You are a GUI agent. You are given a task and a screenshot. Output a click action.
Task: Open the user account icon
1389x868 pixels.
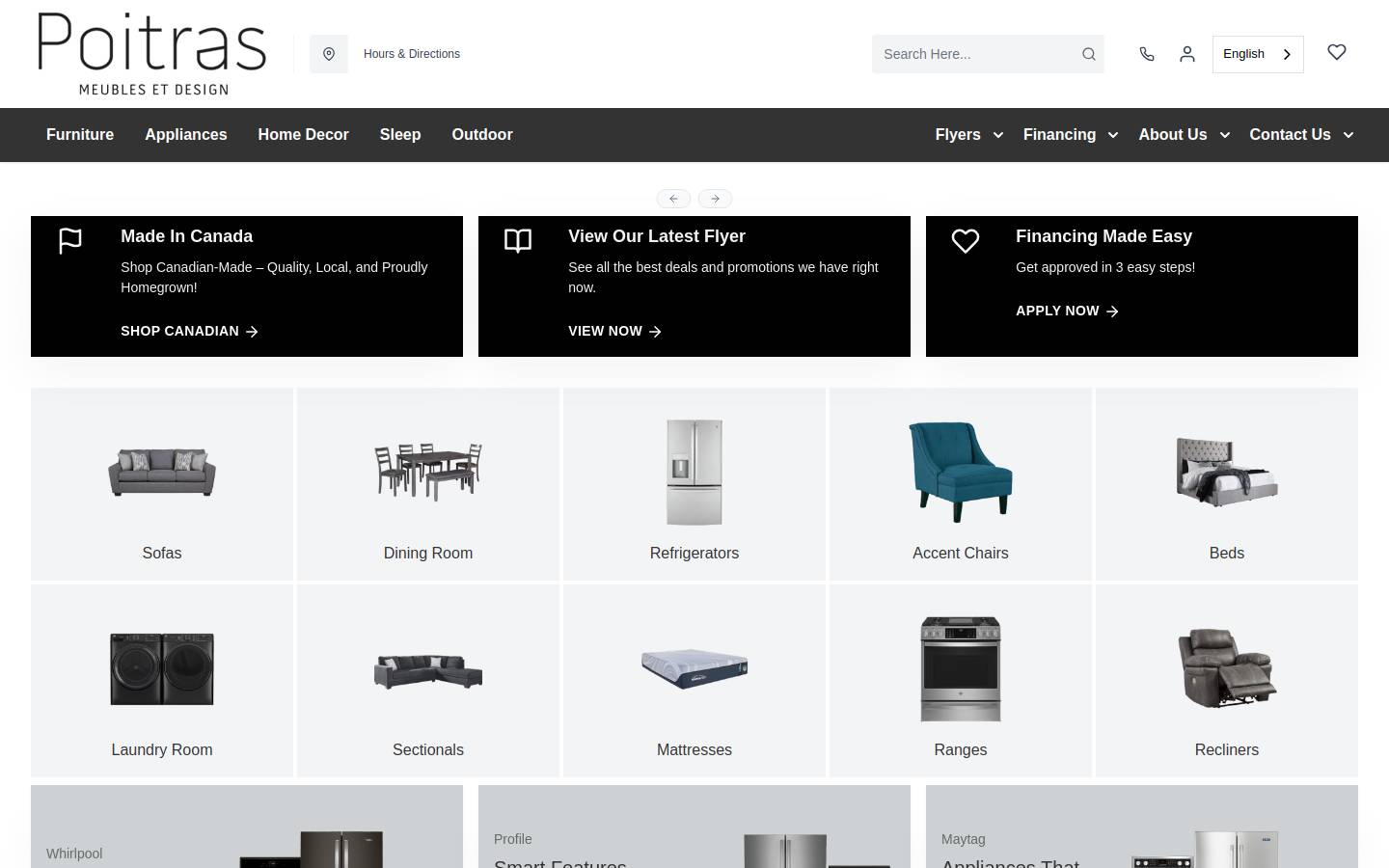click(1187, 54)
